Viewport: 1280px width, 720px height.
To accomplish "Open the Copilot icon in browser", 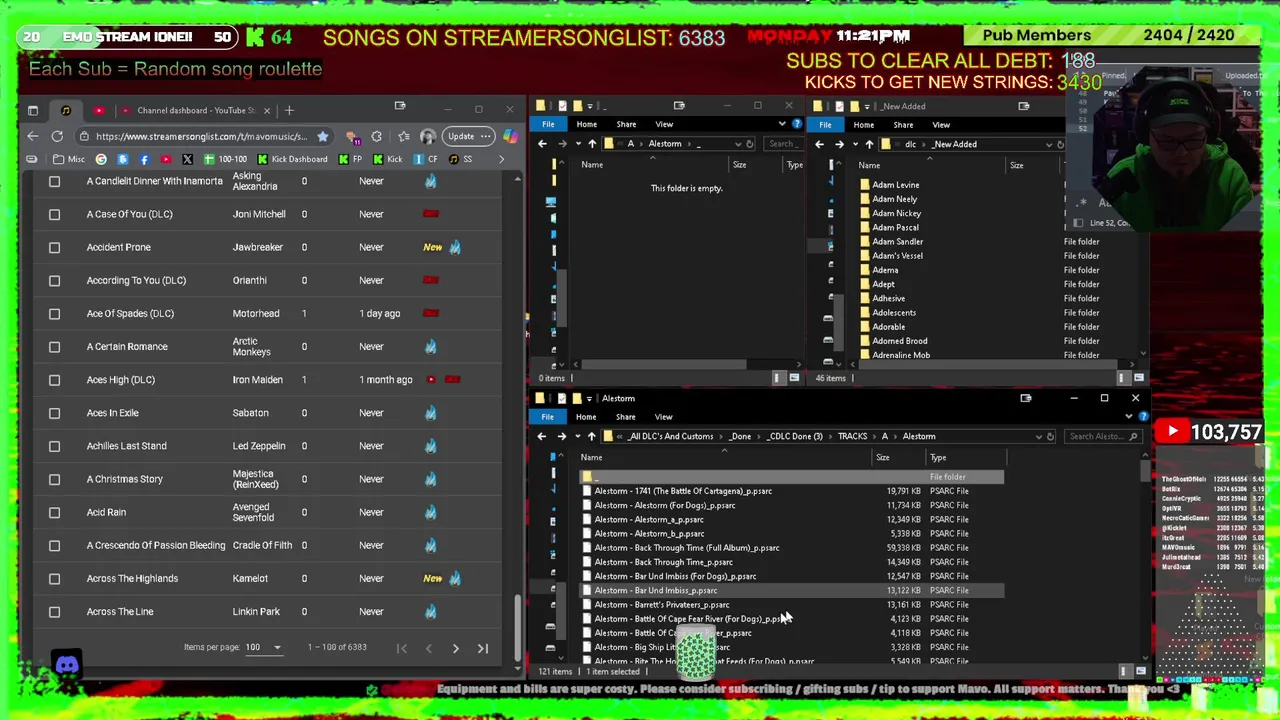I will click(513, 136).
